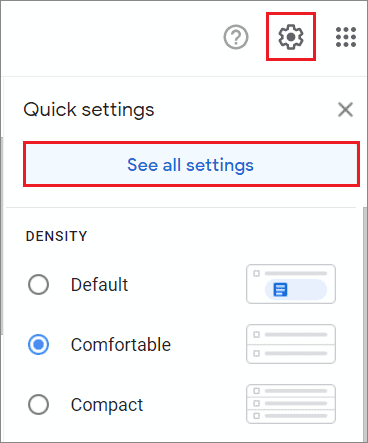Click the small checkbox glyph in Default preview

point(256,273)
